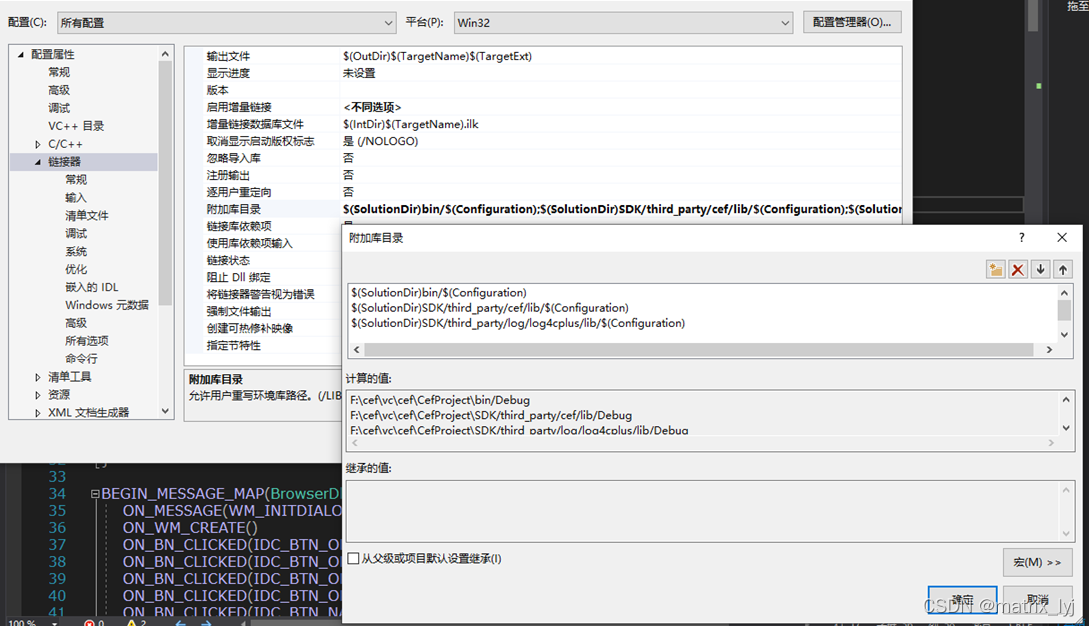Cancel with the 取消 button

(1037, 599)
